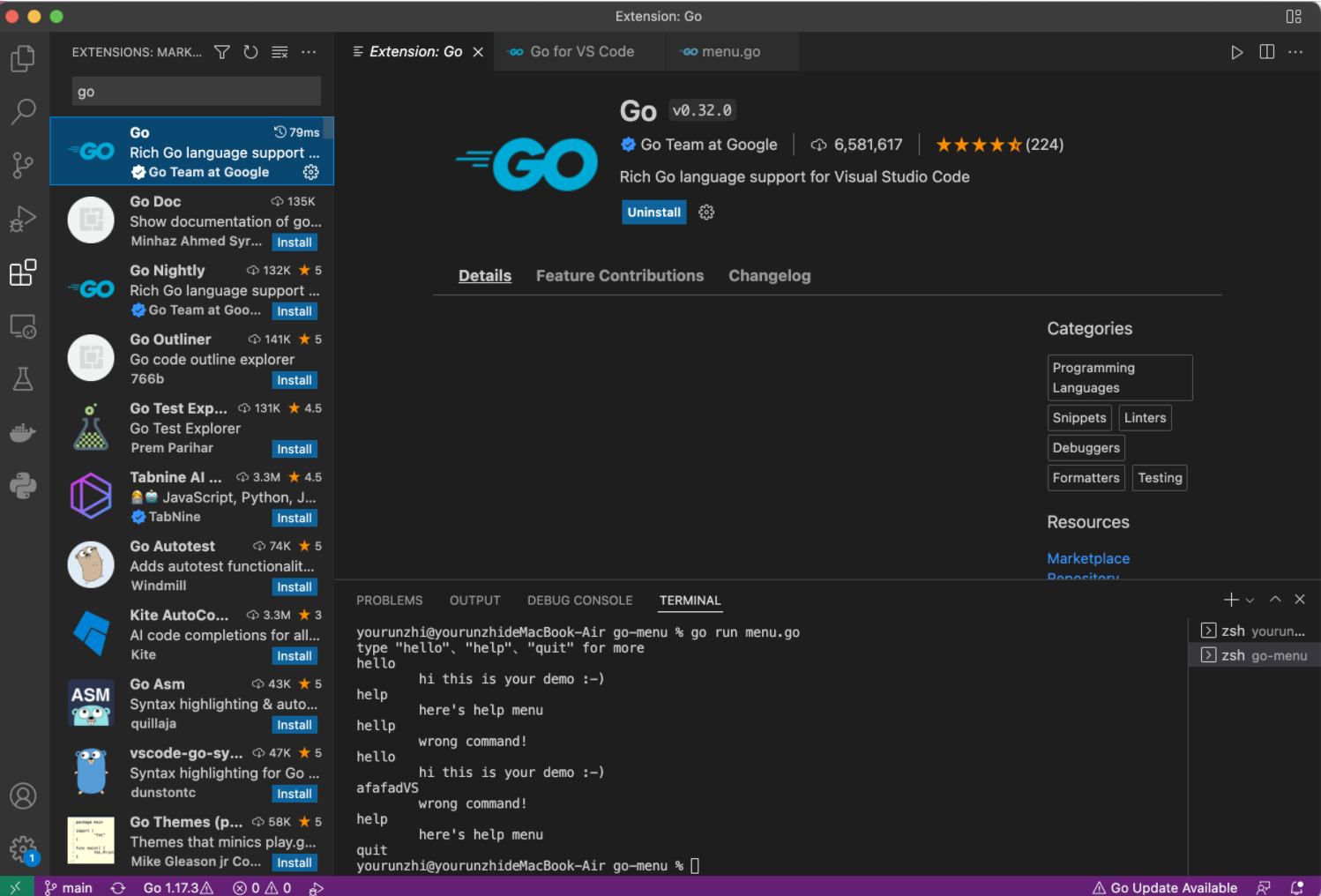This screenshot has height=896, width=1321.
Task: Open the Docker view in activity bar
Action: (23, 433)
